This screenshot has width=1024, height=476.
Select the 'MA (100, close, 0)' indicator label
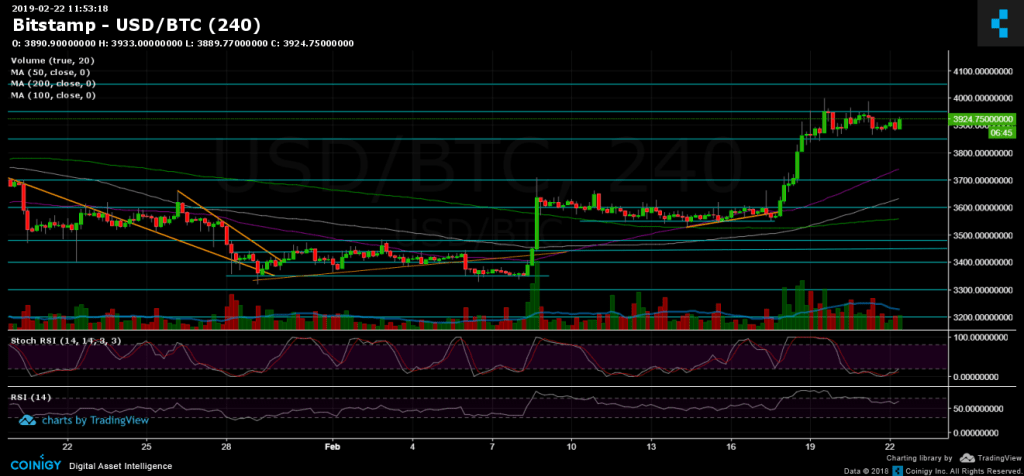pyautogui.click(x=54, y=95)
